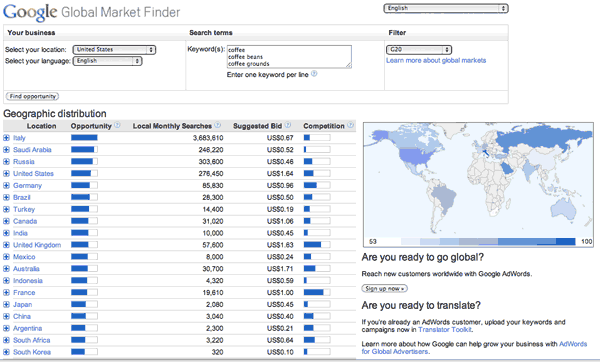The image size is (600, 362).
Task: Expand the United Kingdom row plus icon
Action: click(6, 245)
